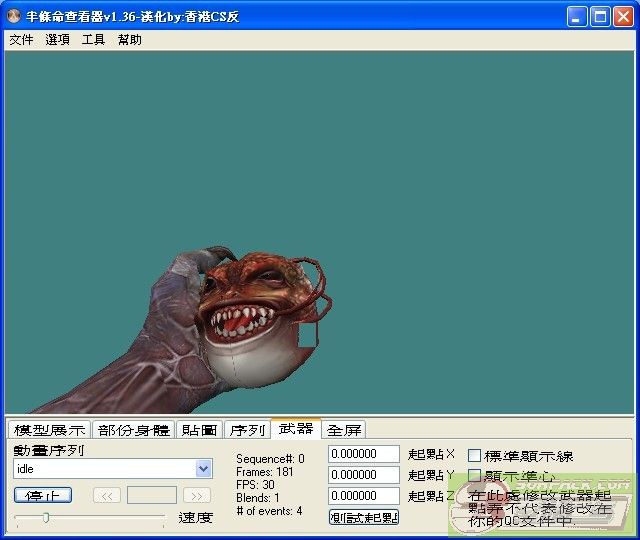Enable the 標準顯示線 checkbox
This screenshot has width=640, height=540.
(475, 456)
